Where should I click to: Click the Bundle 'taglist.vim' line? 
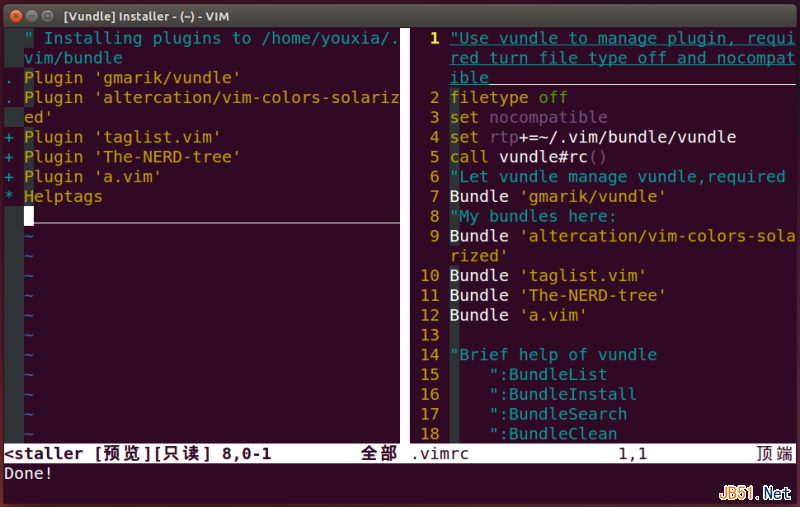(548, 276)
